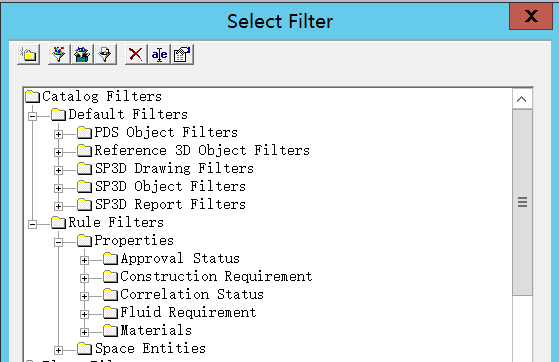Expand SP3D Object Filters node
This screenshot has height=362, width=559.
pos(58,188)
